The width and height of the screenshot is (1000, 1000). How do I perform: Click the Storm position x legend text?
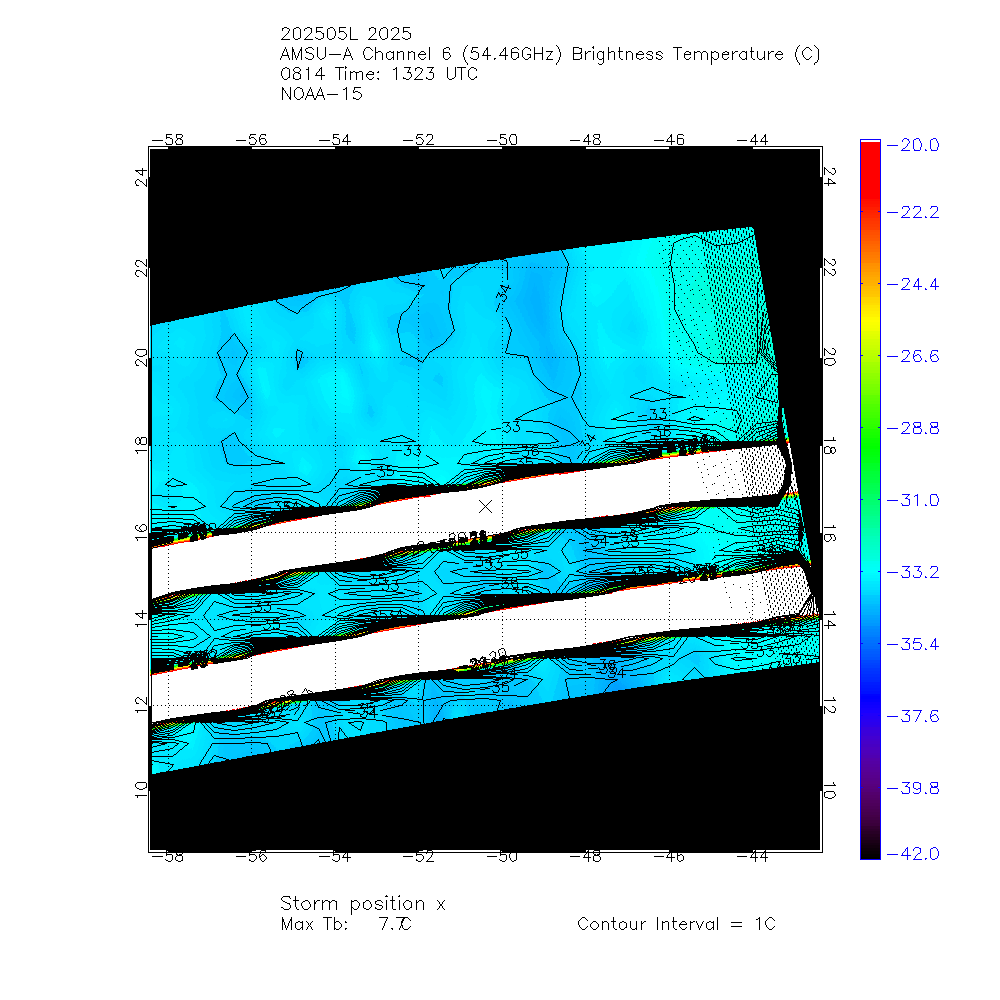pyautogui.click(x=362, y=904)
